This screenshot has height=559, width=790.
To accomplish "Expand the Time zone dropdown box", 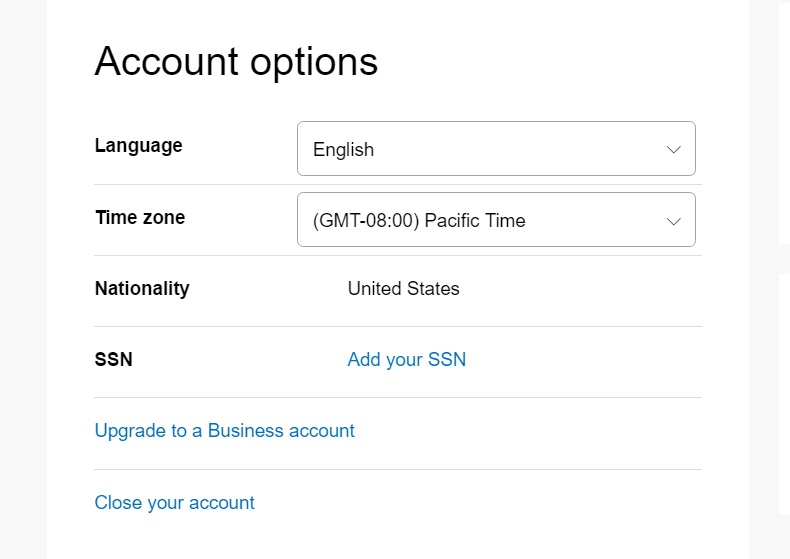I will point(496,220).
